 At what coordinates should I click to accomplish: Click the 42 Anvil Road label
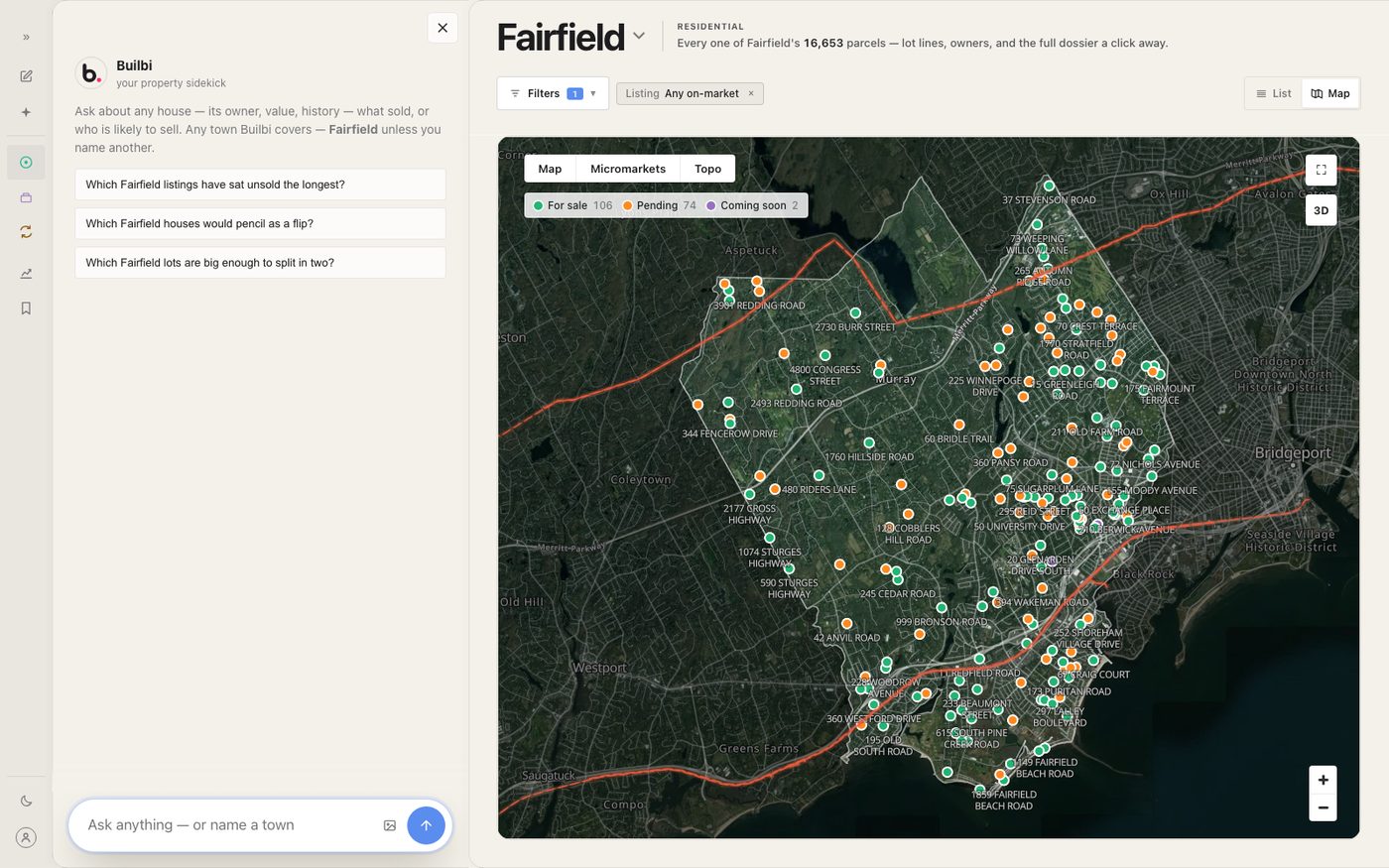(x=847, y=638)
